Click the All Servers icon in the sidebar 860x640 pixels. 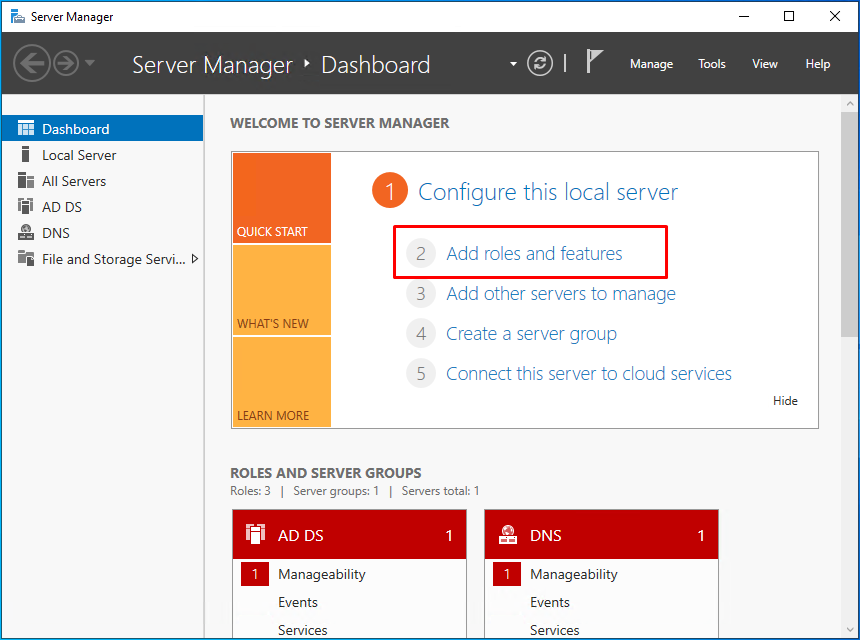tap(26, 180)
